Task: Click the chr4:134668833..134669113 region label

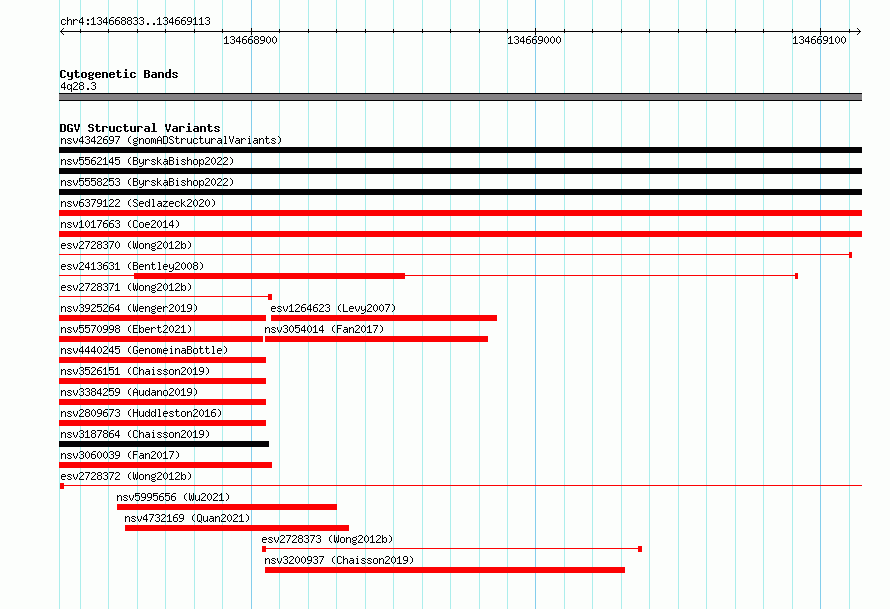Action: tap(135, 21)
